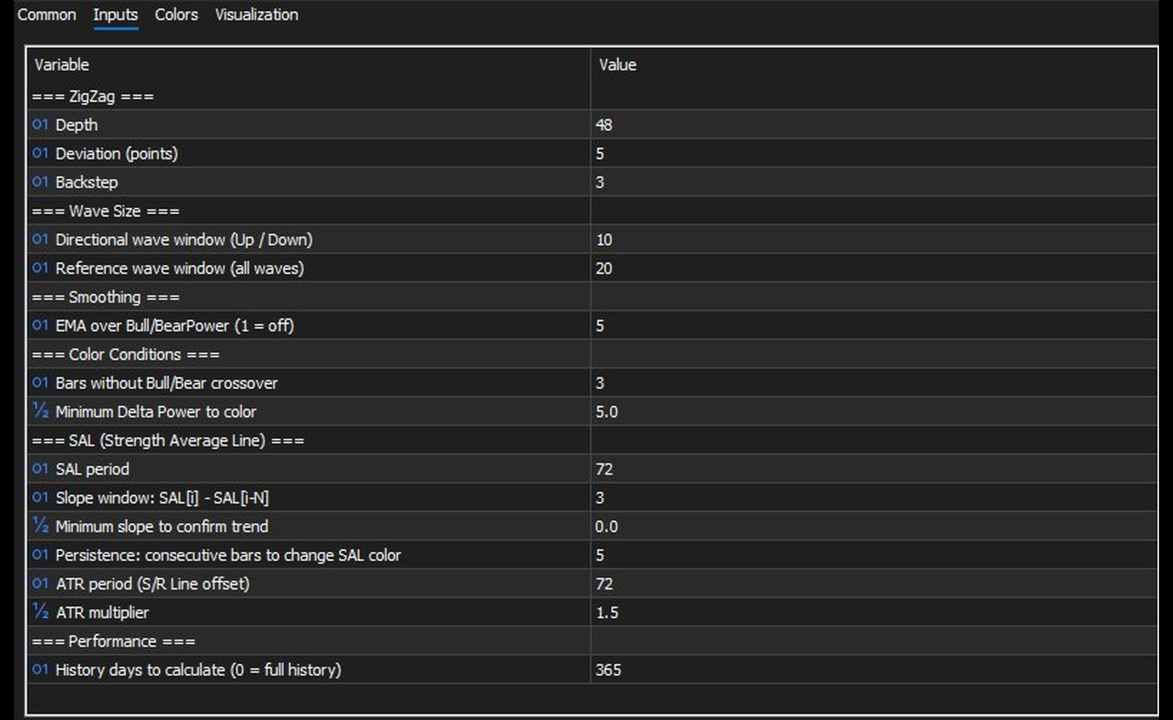Click the Value column header
The width and height of the screenshot is (1173, 720).
pos(617,65)
